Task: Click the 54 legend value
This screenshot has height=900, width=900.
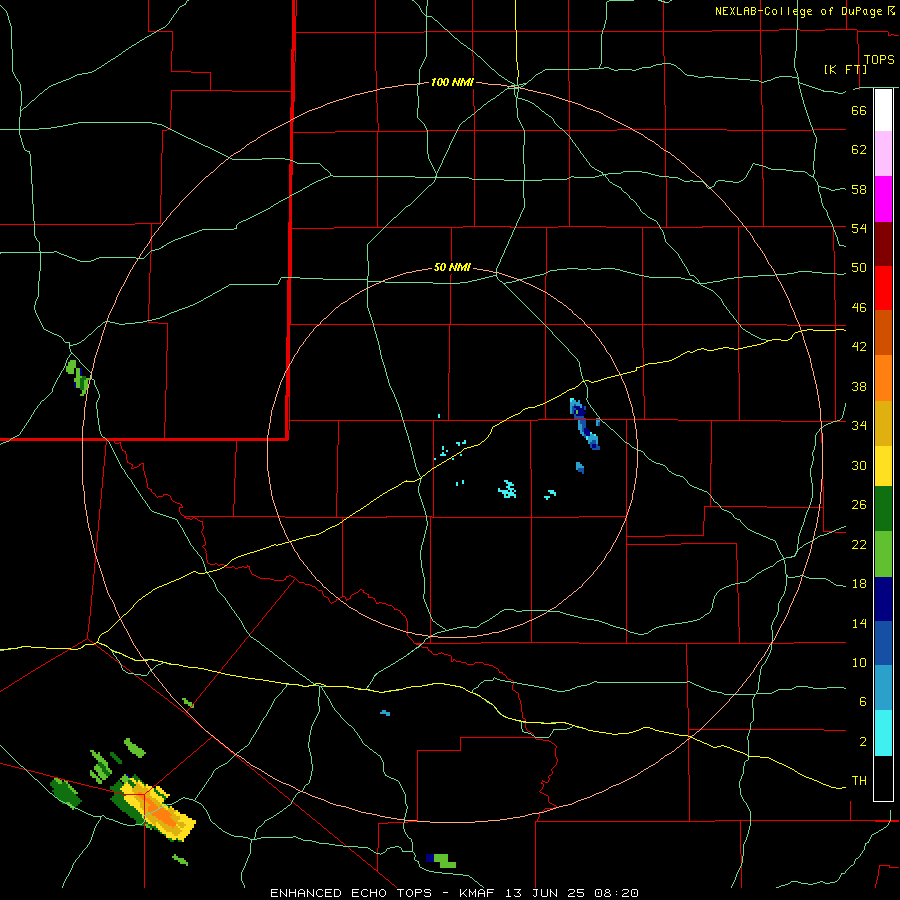Action: pyautogui.click(x=859, y=228)
